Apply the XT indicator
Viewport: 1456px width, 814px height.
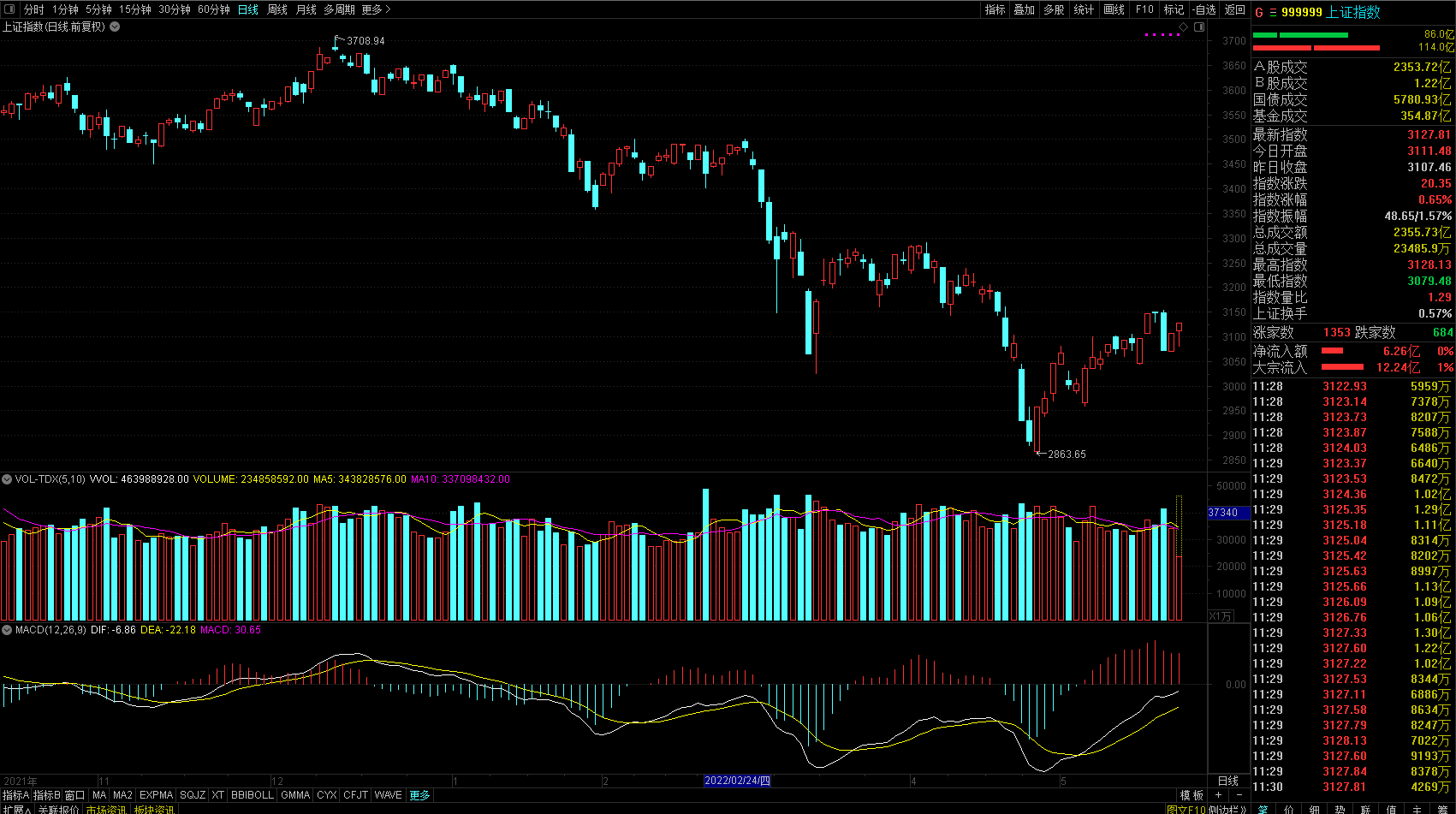coord(218,795)
